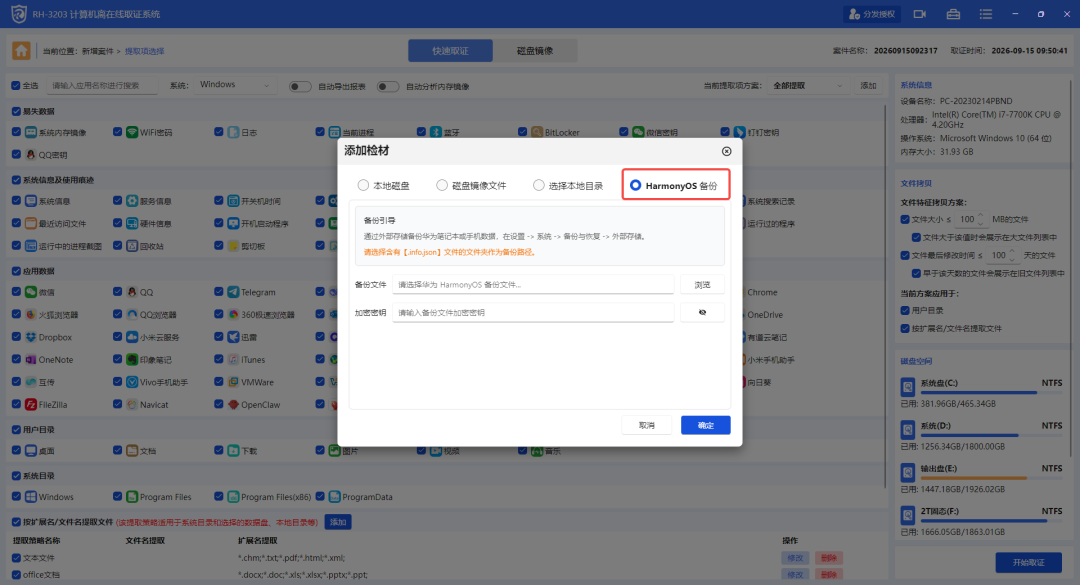Switch to the 磁盘镜像 tab
1080x585 pixels.
click(x=535, y=51)
